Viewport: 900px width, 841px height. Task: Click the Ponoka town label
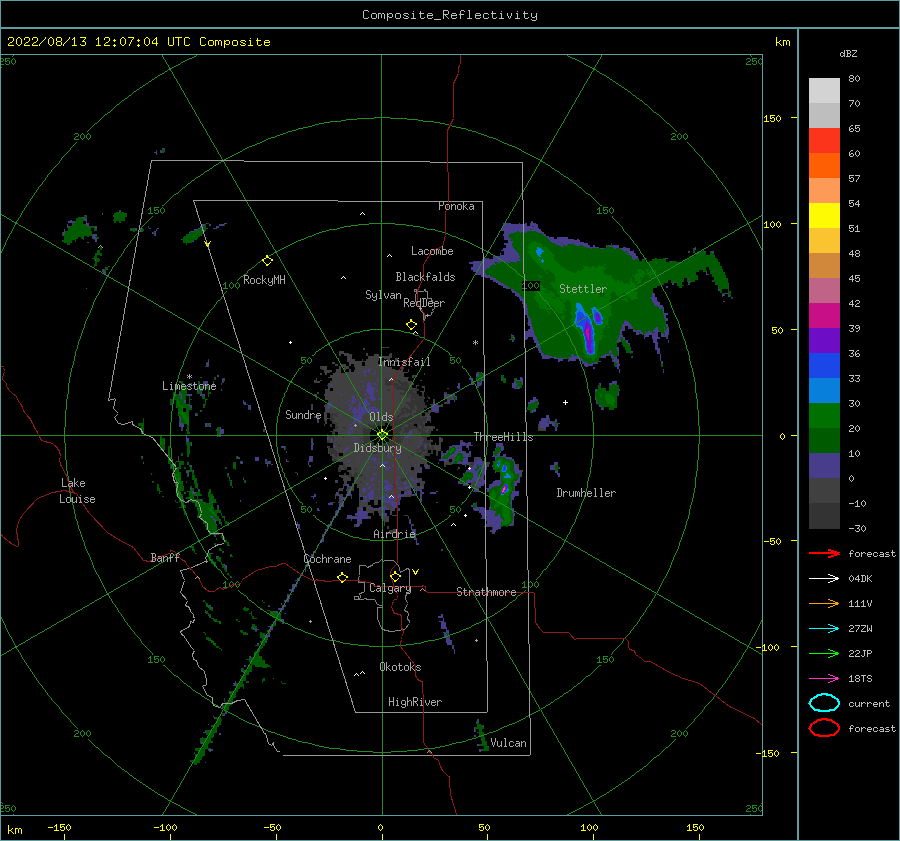[456, 206]
